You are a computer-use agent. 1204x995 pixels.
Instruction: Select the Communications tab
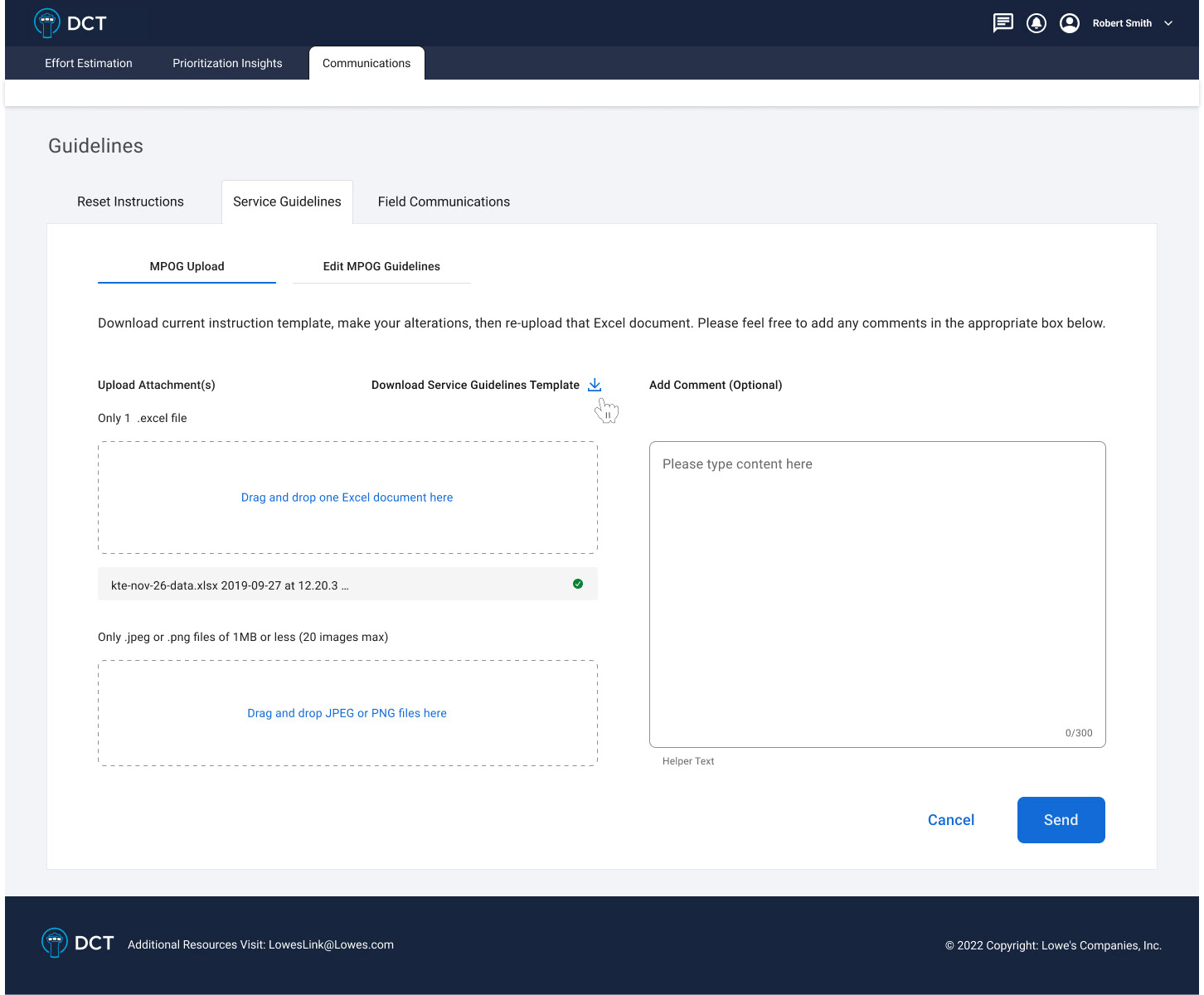click(x=367, y=63)
